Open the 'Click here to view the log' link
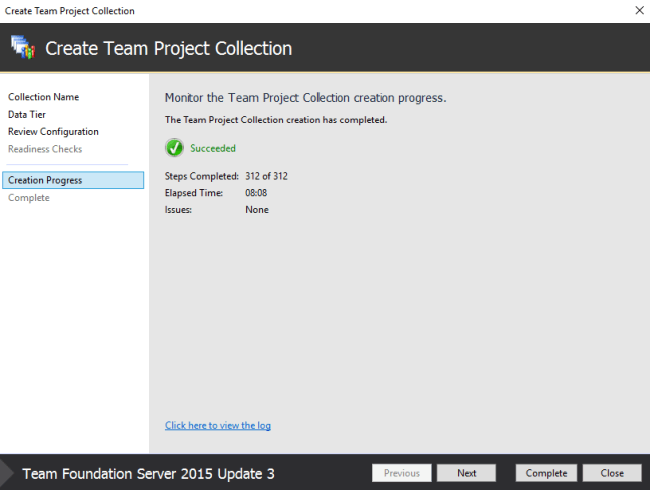 coord(218,425)
